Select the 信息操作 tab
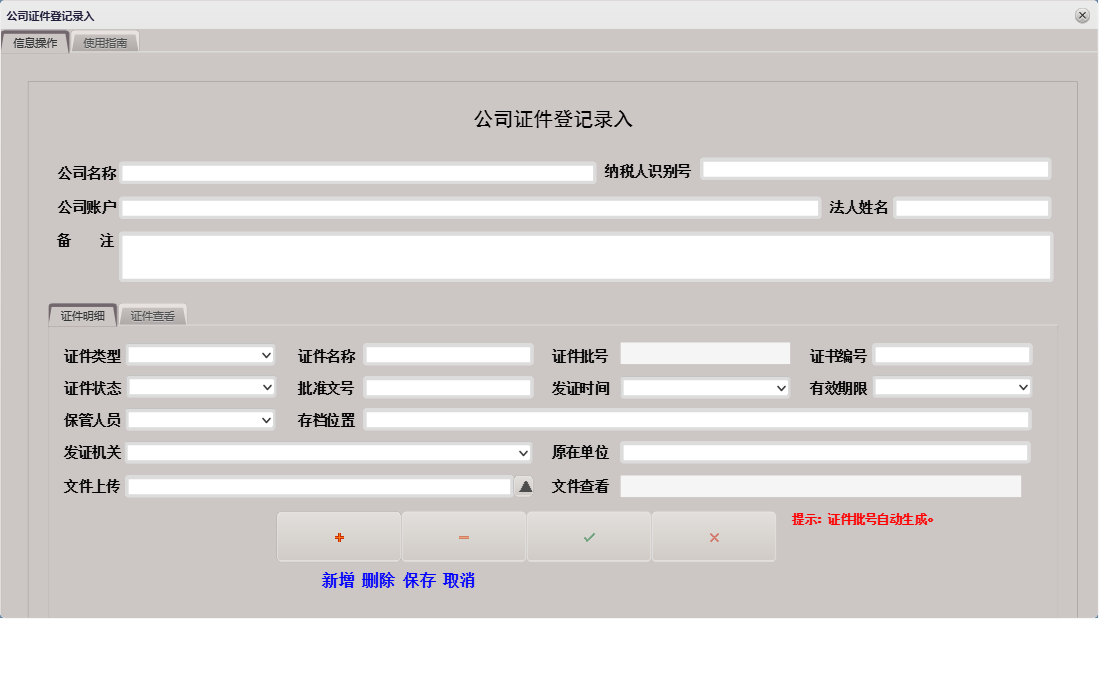Image resolution: width=1105 pixels, height=687 pixels. tap(36, 42)
